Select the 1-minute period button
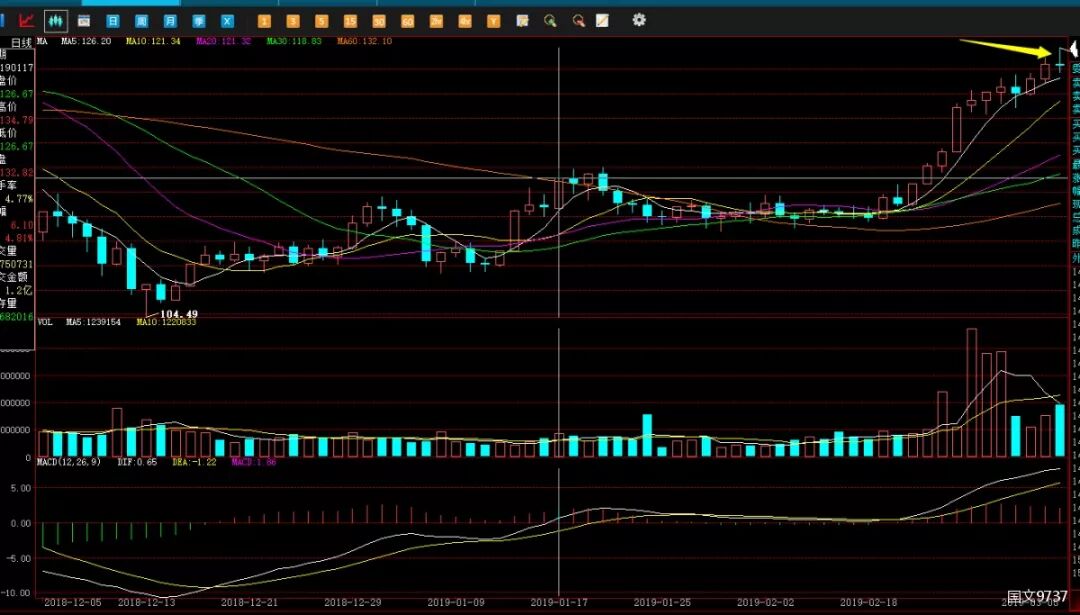 point(264,21)
